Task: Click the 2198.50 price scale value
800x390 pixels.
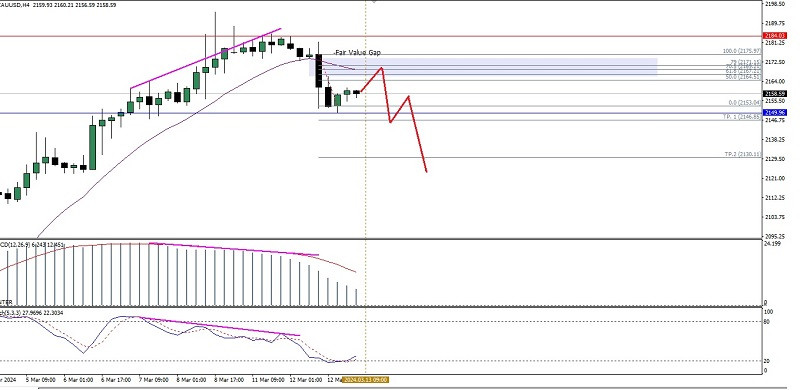Action: [x=774, y=4]
